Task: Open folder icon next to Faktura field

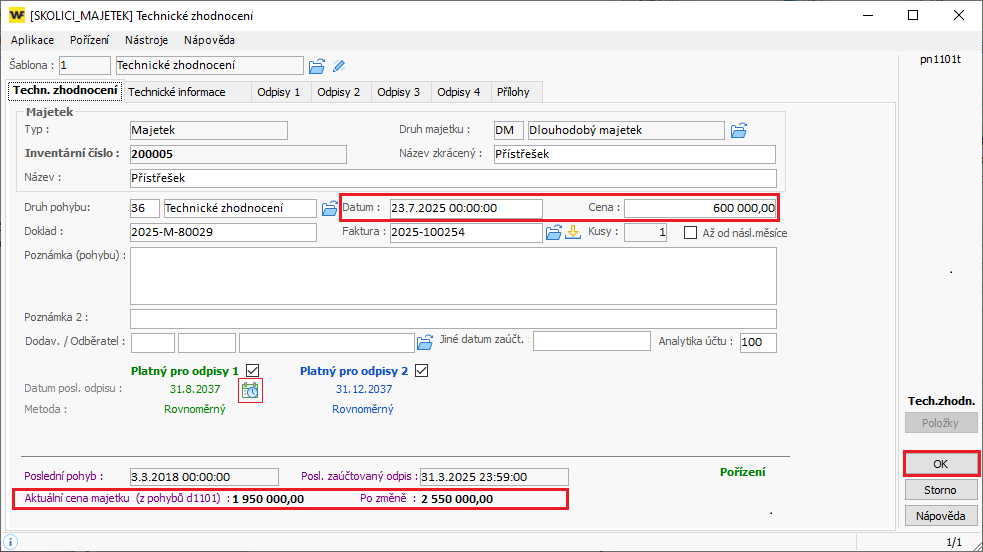Action: coord(553,232)
